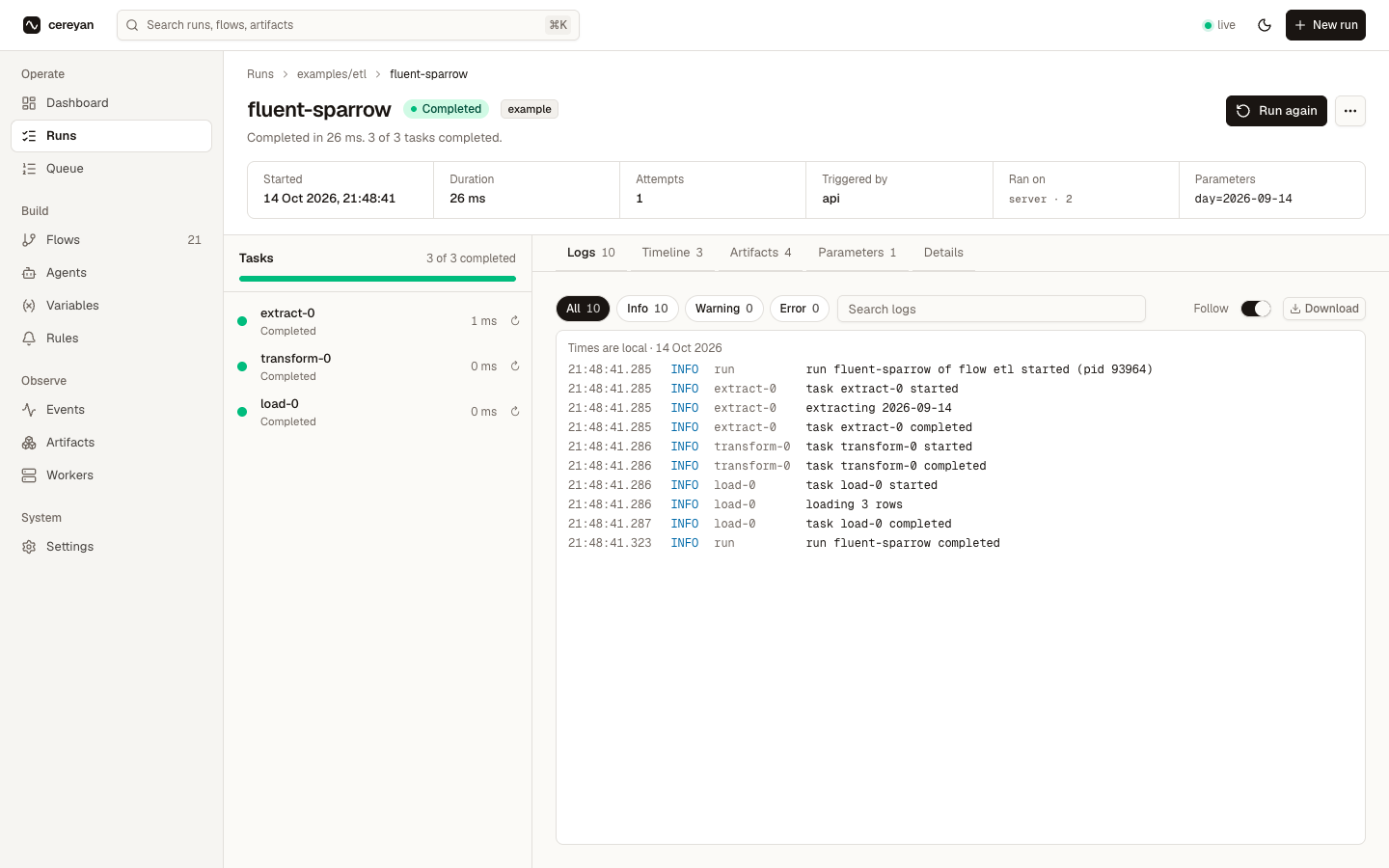
Task: Switch to the Artifacts tab
Action: tap(760, 253)
